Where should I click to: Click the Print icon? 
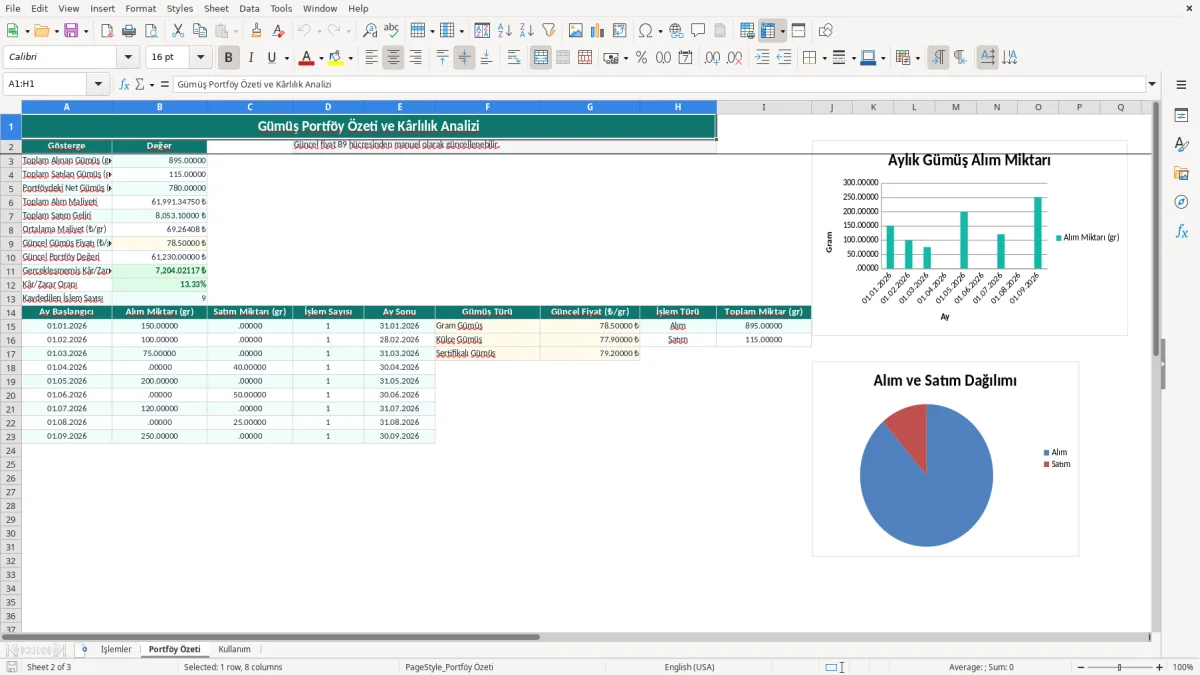129,31
